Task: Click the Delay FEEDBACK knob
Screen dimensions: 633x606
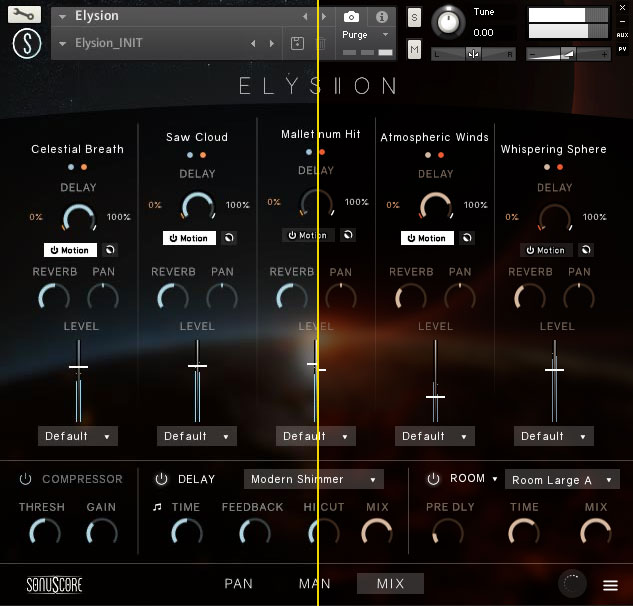Action: (x=254, y=533)
